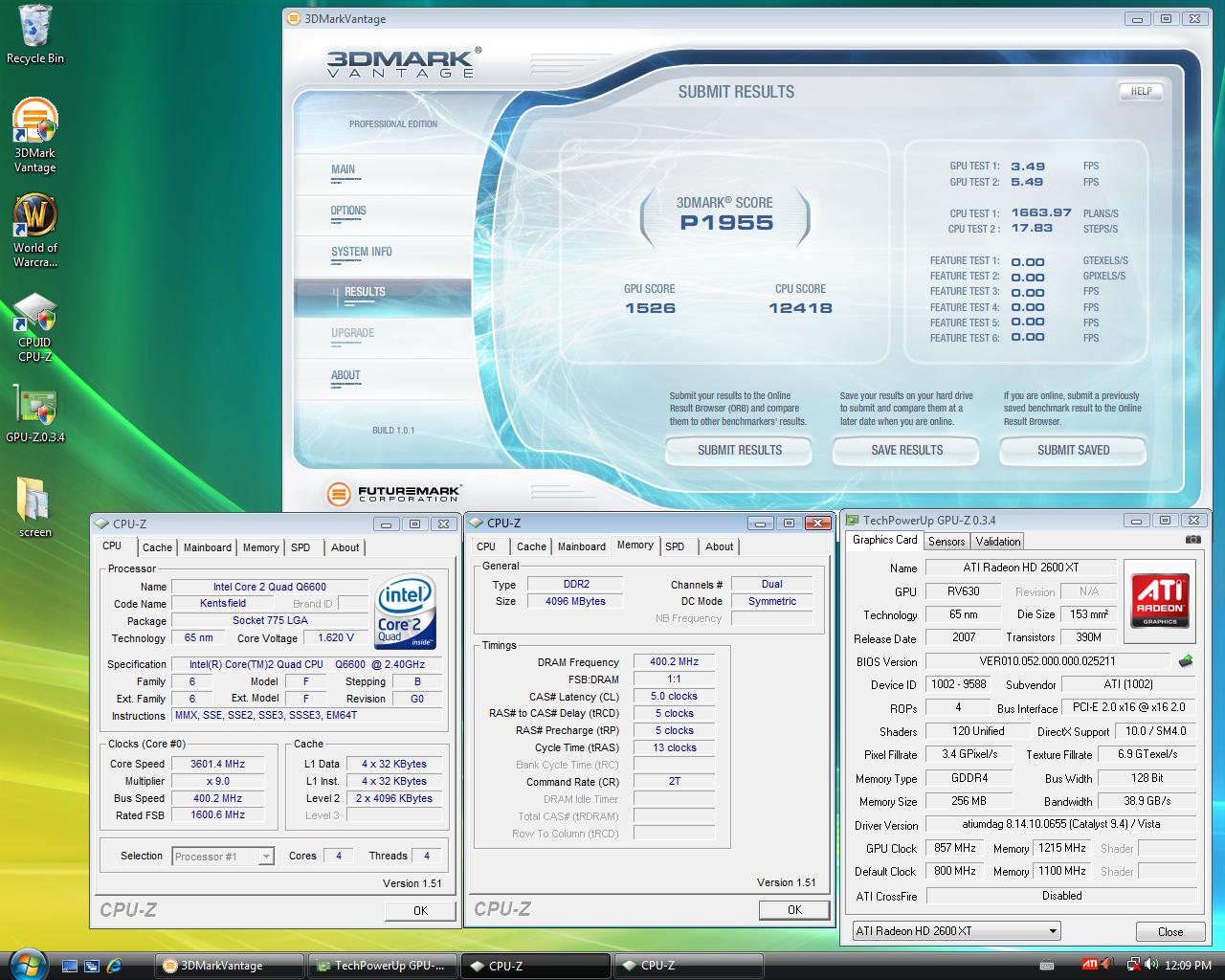Click GPU Clock value 857 MHz
1225x980 pixels.
pos(955,848)
